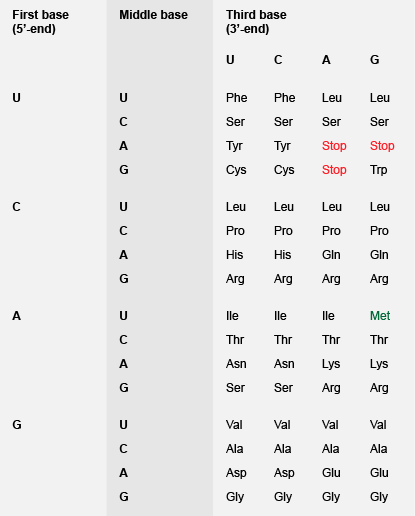The image size is (415, 516).
Task: Click the first Cys cell
Action: (236, 170)
